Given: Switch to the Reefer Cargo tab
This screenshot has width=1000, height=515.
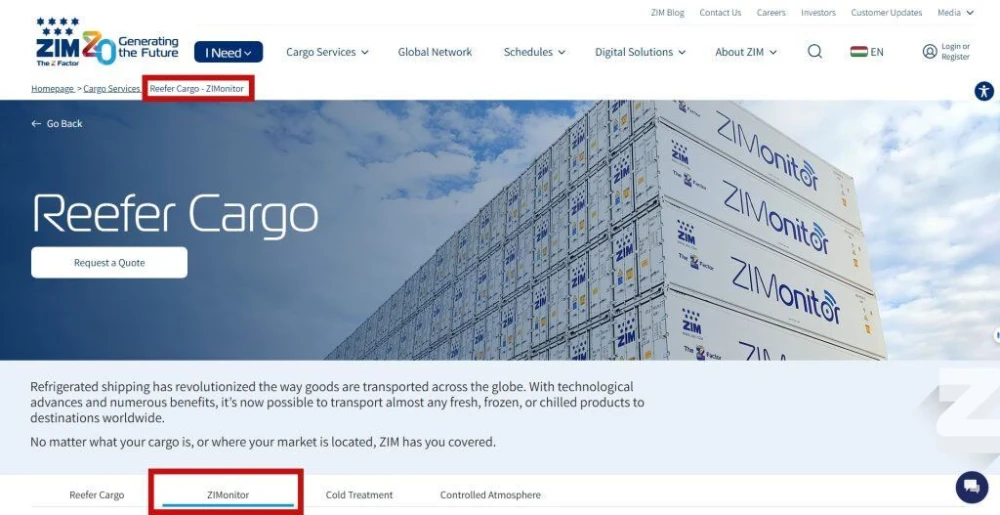Looking at the screenshot, I should coord(97,495).
